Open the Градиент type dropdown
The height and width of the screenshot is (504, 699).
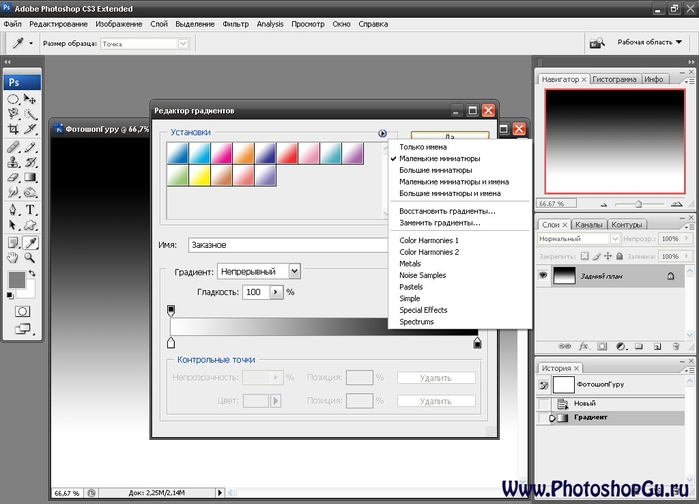[x=295, y=271]
